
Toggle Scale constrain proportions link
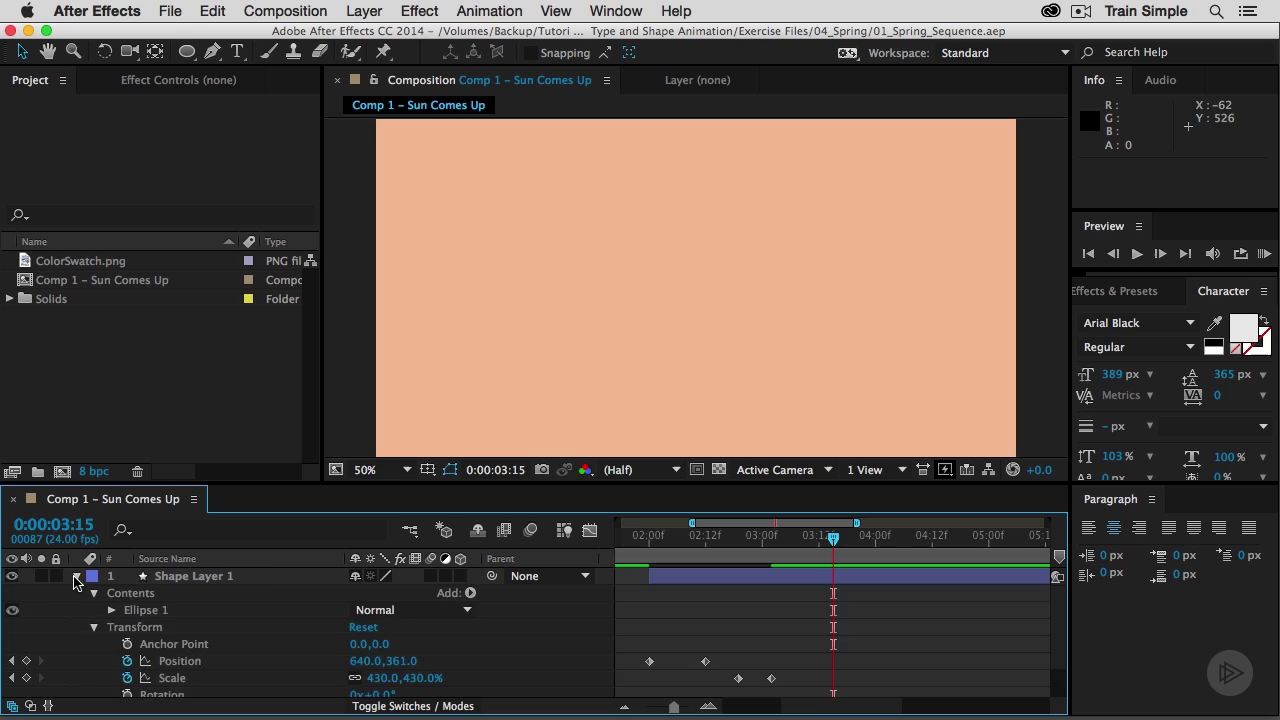click(x=355, y=678)
